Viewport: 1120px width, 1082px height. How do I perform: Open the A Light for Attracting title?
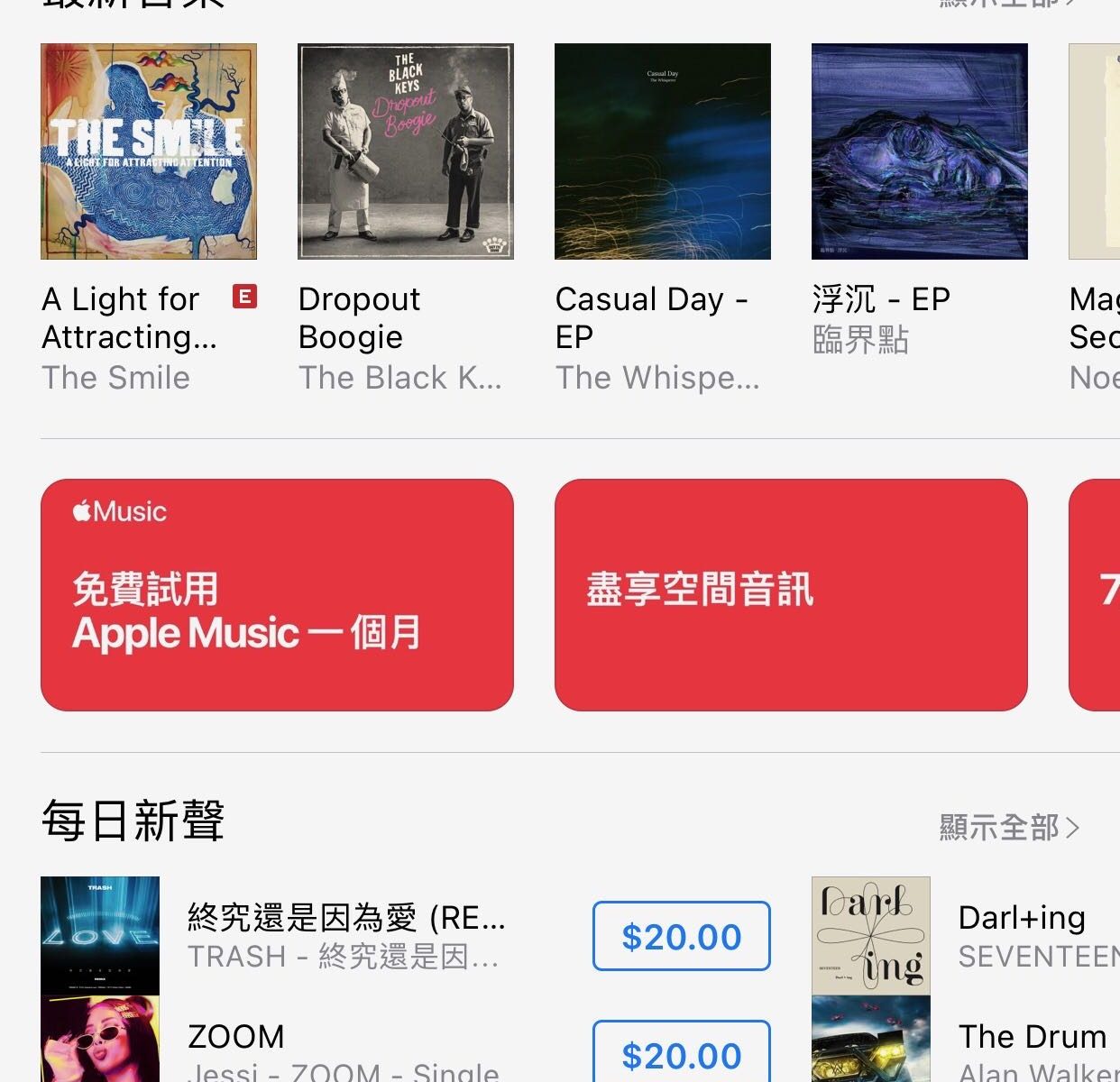(130, 317)
